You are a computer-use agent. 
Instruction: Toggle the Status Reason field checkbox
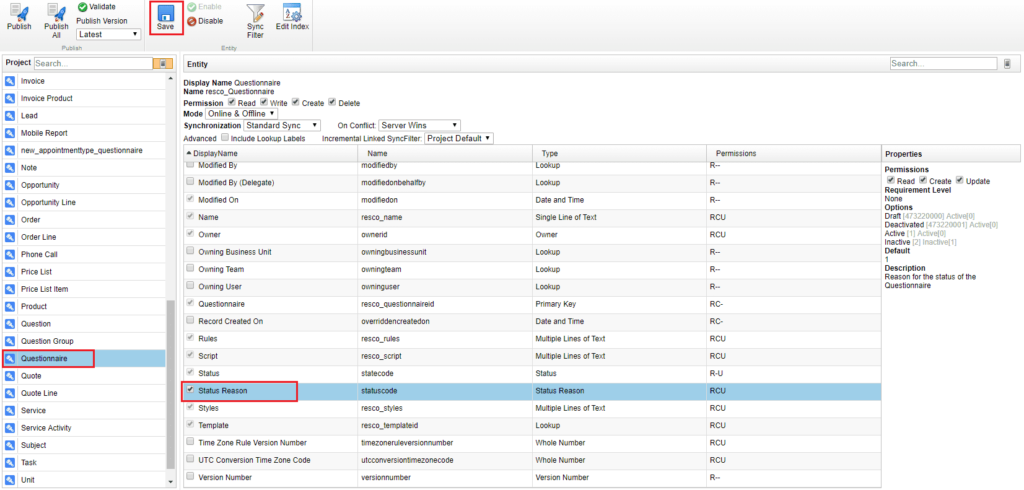(x=191, y=390)
